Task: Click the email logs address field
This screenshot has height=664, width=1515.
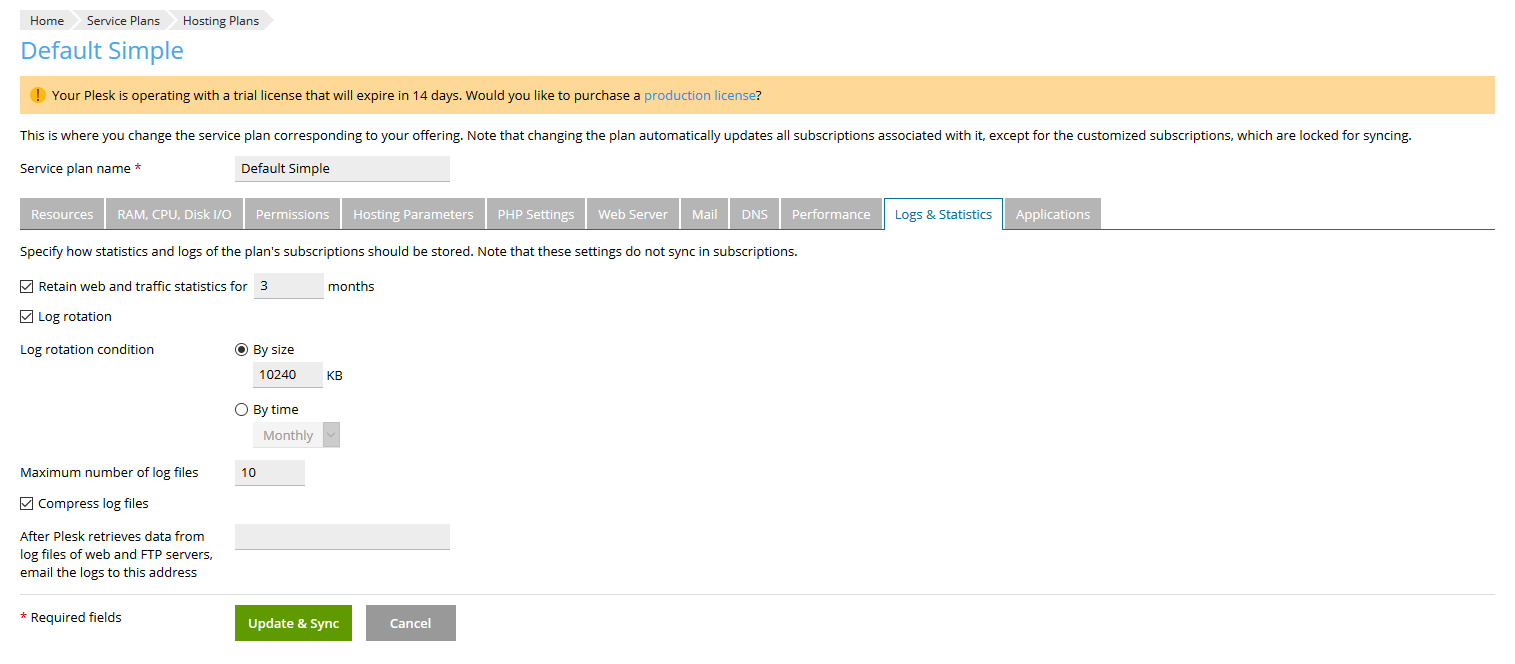Action: (x=342, y=537)
